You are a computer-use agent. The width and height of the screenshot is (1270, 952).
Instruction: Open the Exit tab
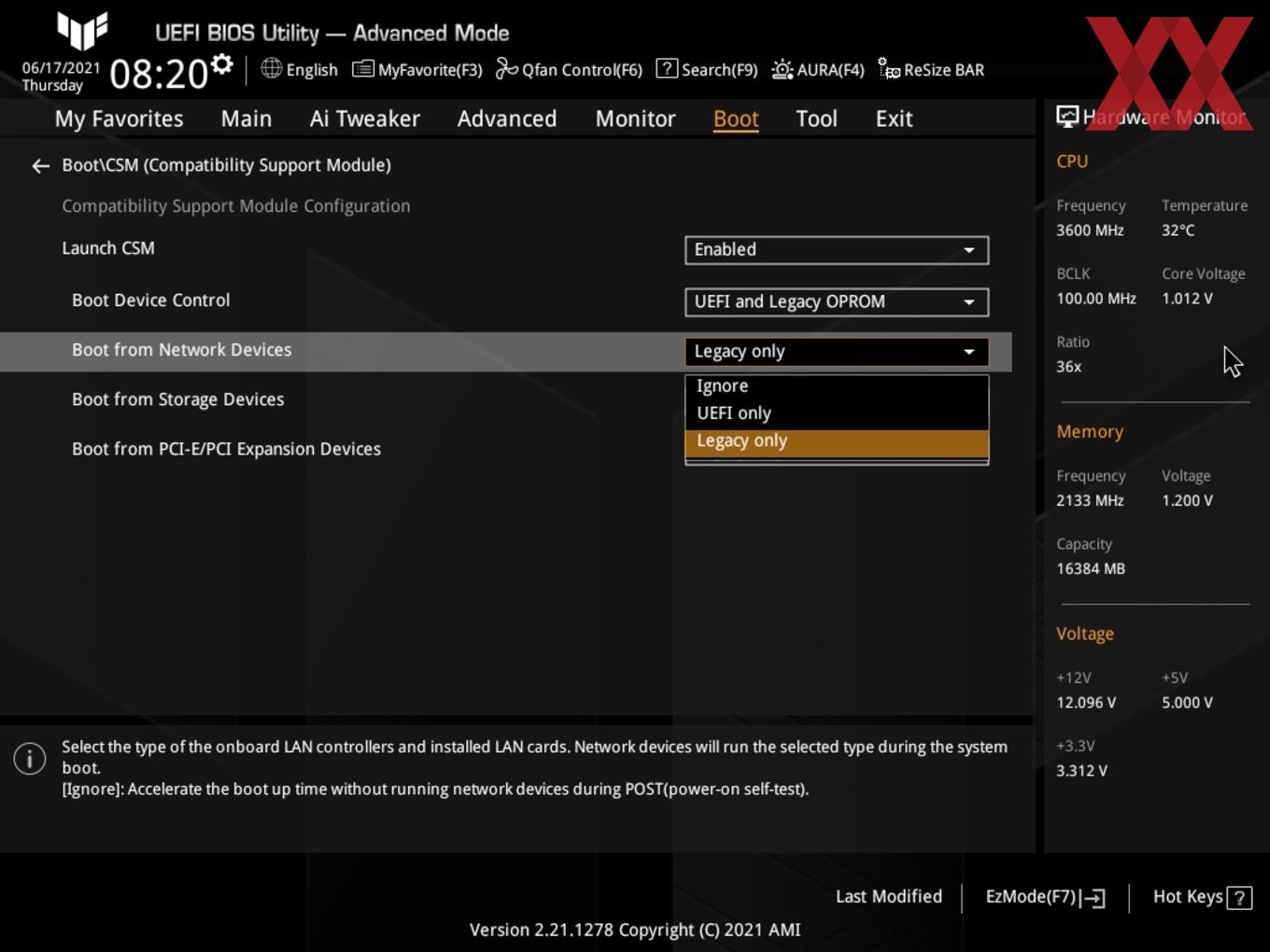pyautogui.click(x=894, y=119)
